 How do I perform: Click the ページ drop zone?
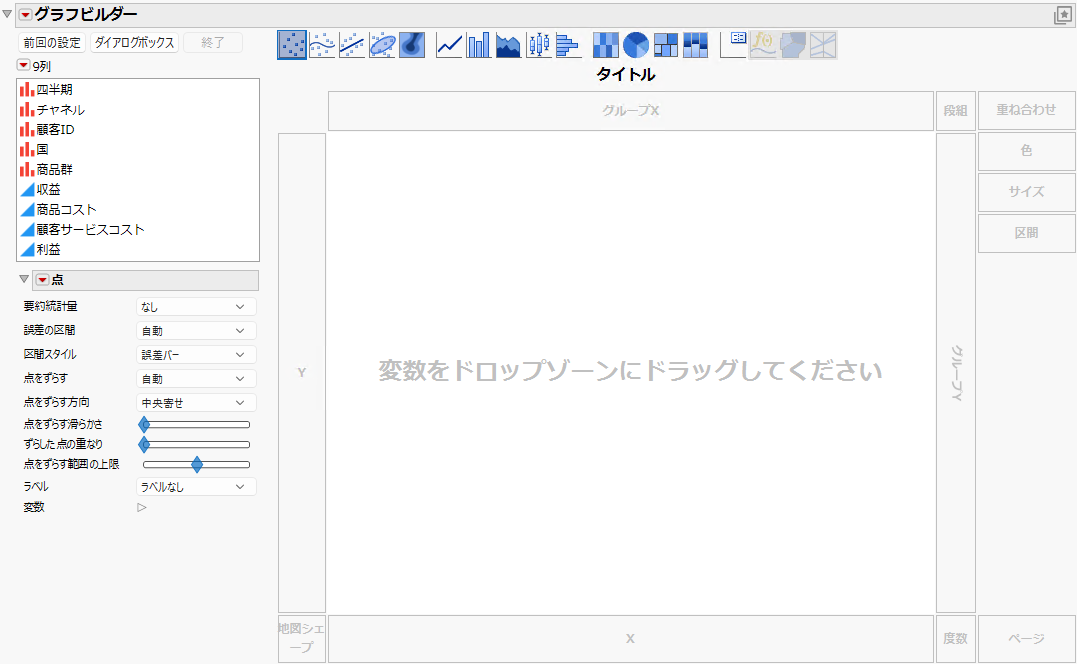(1026, 639)
